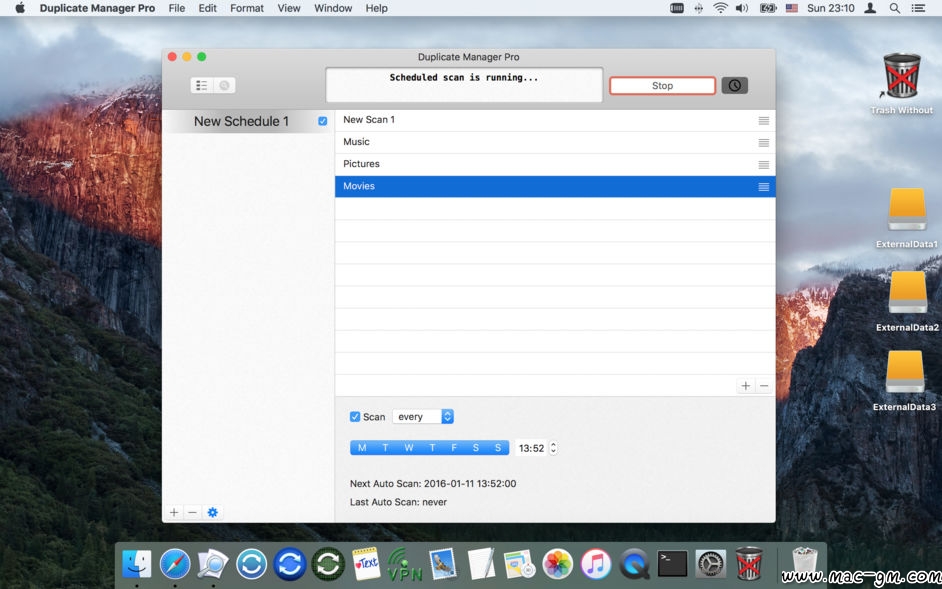This screenshot has height=589, width=942.
Task: Toggle Monday in the day selector
Action: (x=362, y=448)
